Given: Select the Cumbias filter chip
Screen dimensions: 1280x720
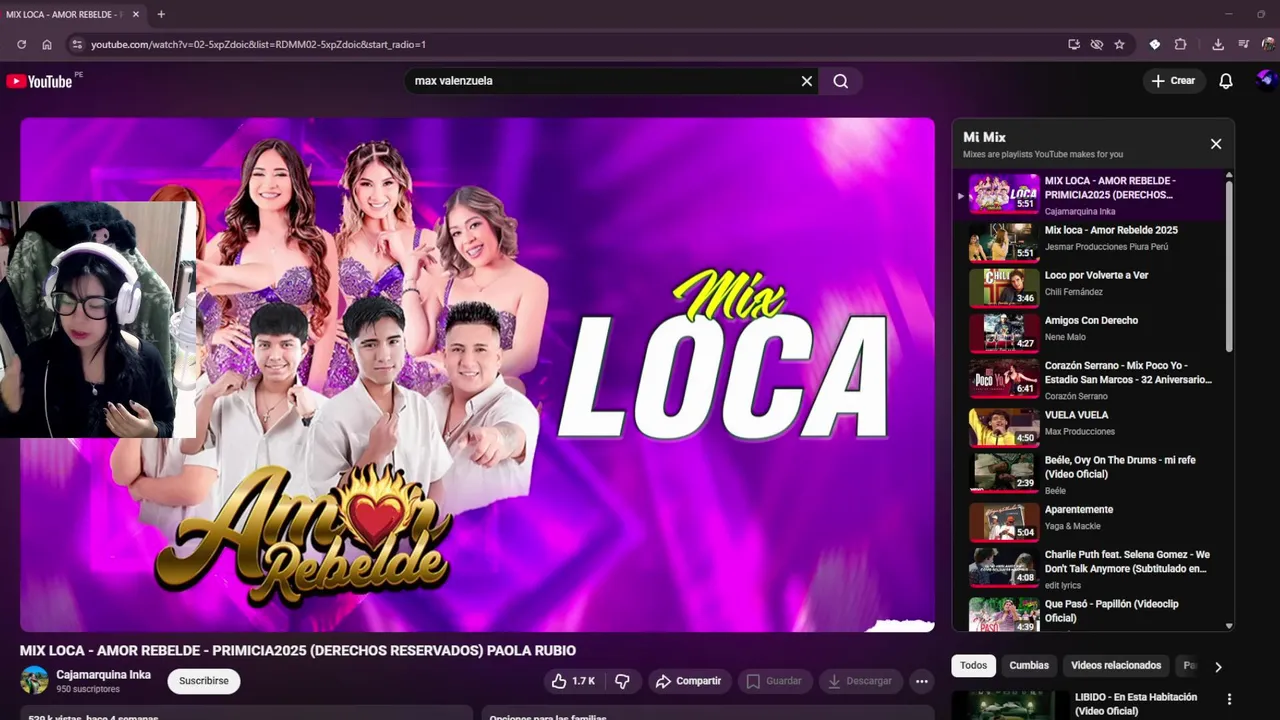Looking at the screenshot, I should 1029,666.
